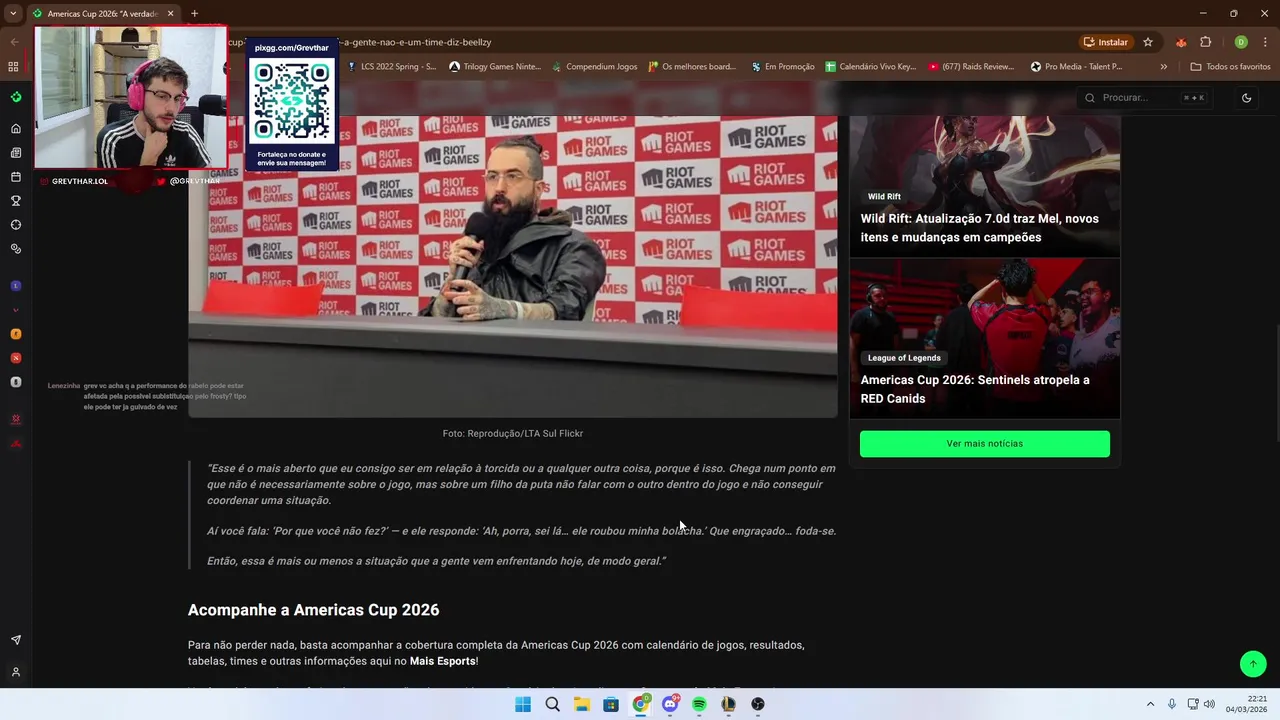Image resolution: width=1280 pixels, height=720 pixels.
Task: Open Calendário Vivo Key... bookmark
Action: click(871, 67)
